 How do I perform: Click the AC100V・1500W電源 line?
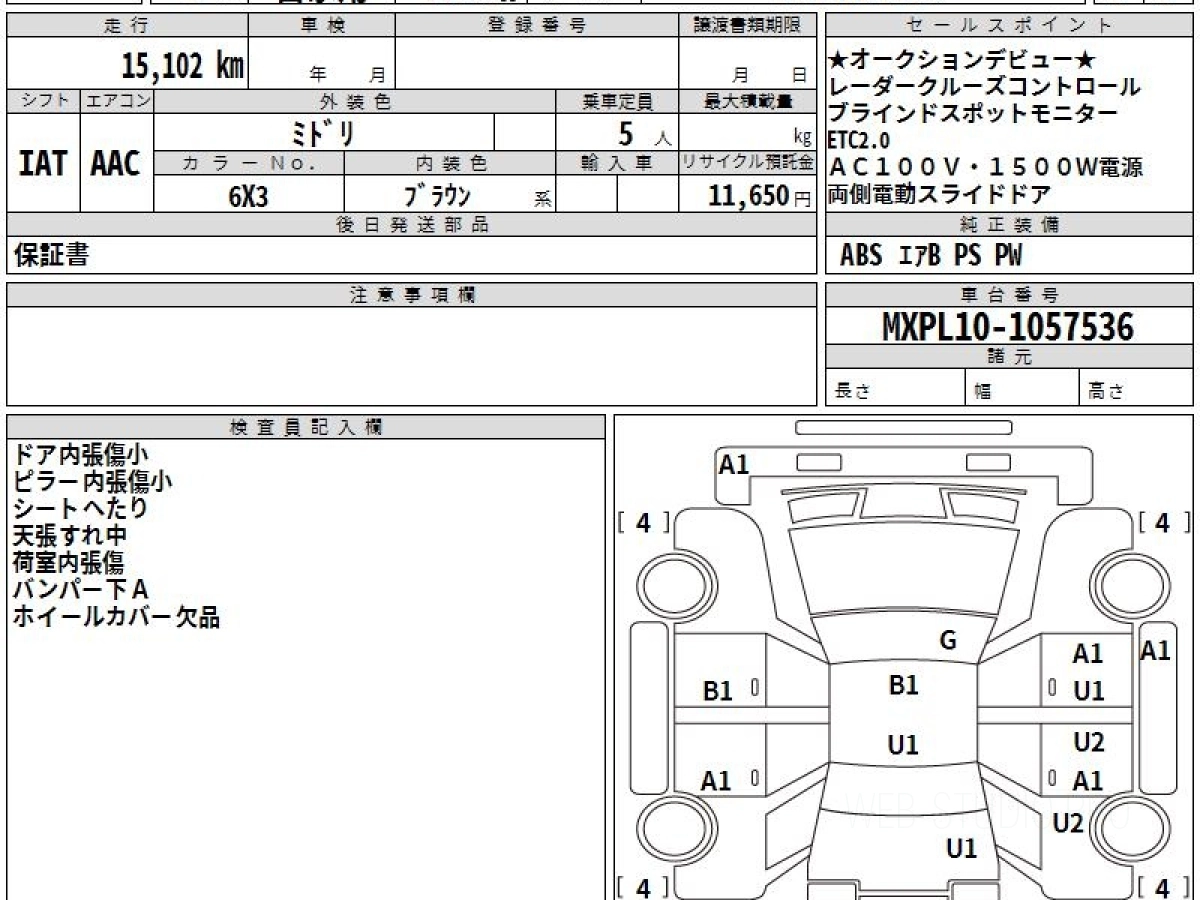[984, 167]
